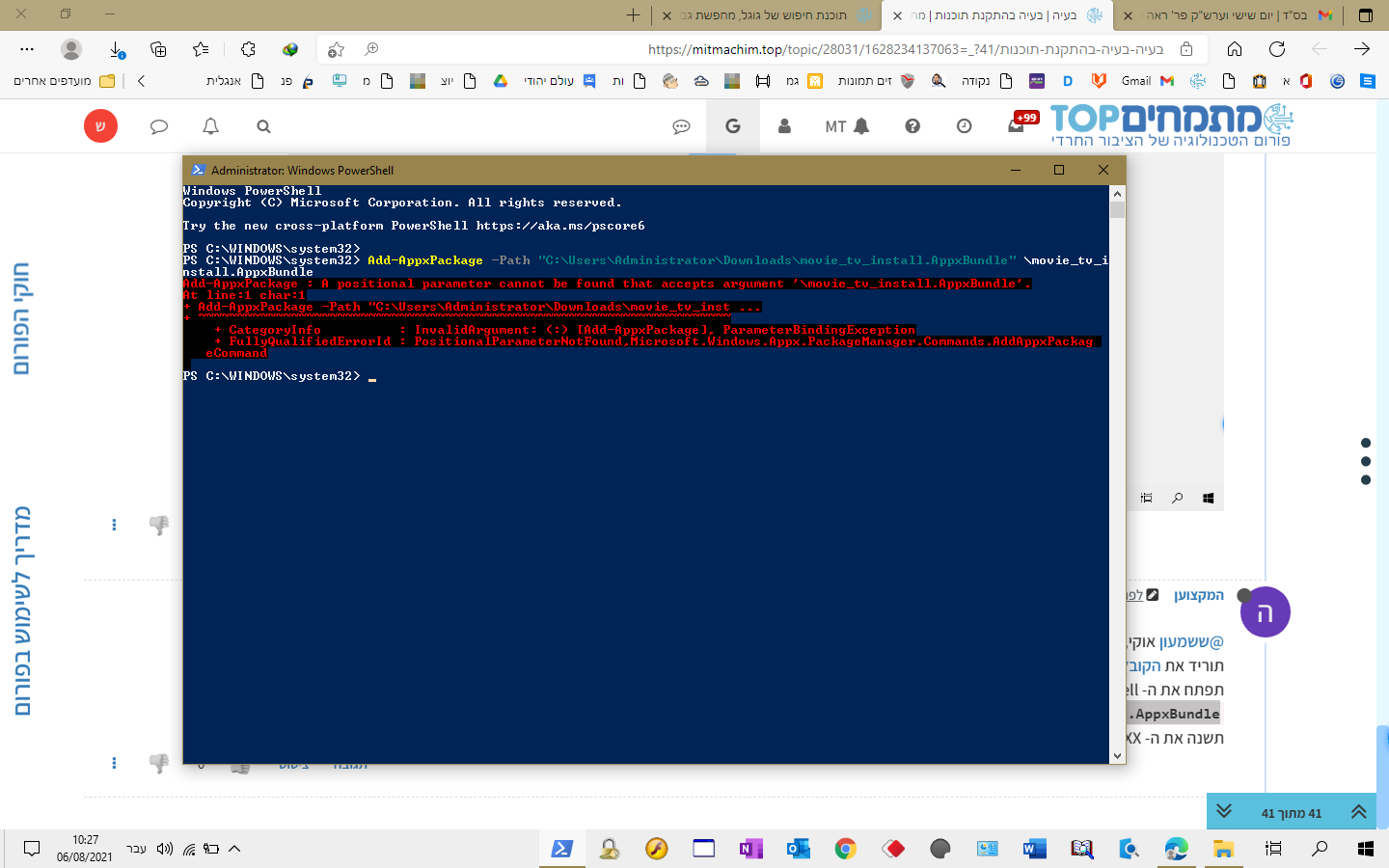The image size is (1389, 868).
Task: Open taskbar search magnifier
Action: pyautogui.click(x=1320, y=849)
